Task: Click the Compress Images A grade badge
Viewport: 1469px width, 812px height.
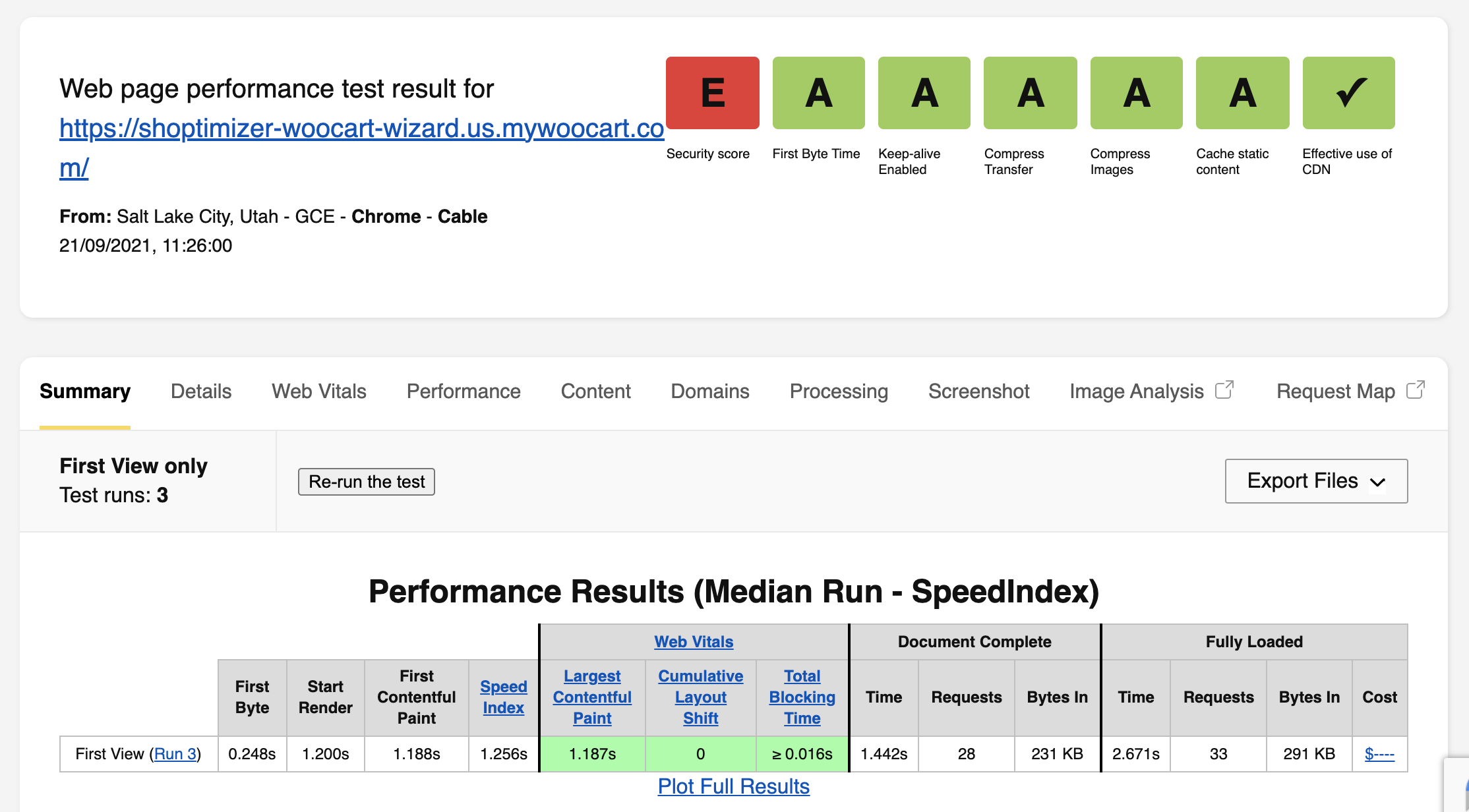Action: pyautogui.click(x=1137, y=92)
